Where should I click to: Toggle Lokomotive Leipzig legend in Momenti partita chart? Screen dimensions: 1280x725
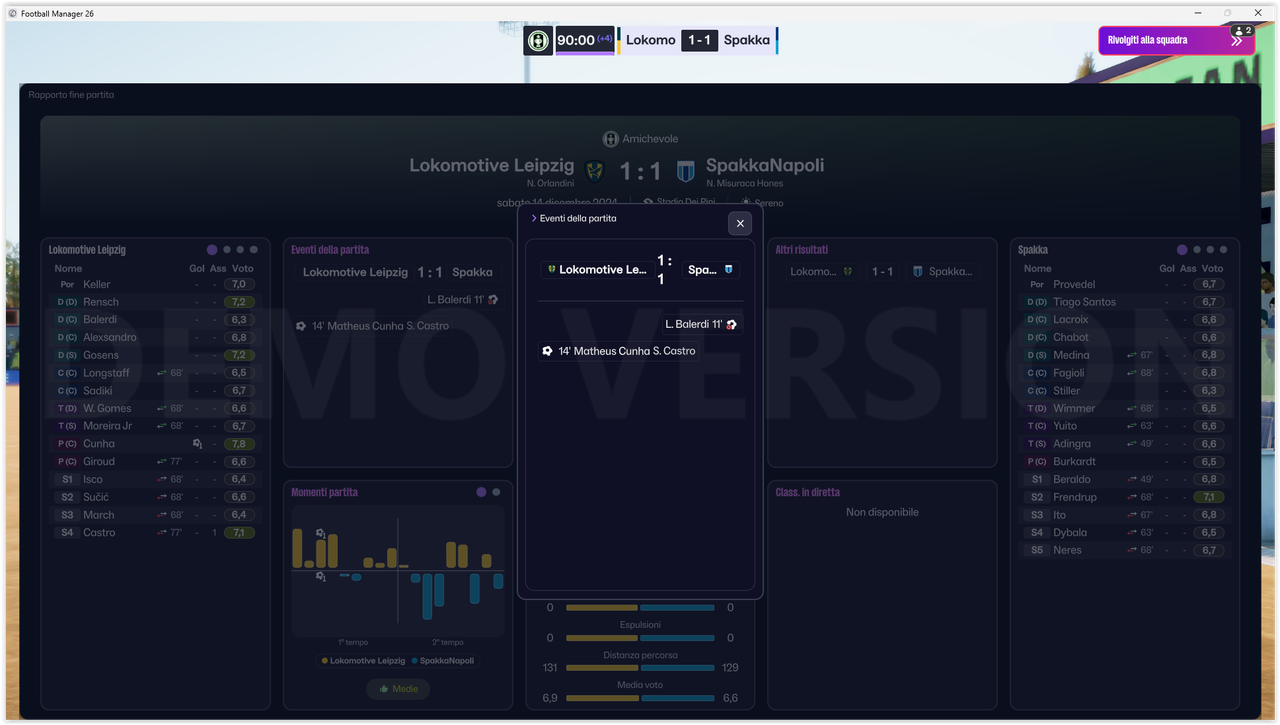point(363,661)
